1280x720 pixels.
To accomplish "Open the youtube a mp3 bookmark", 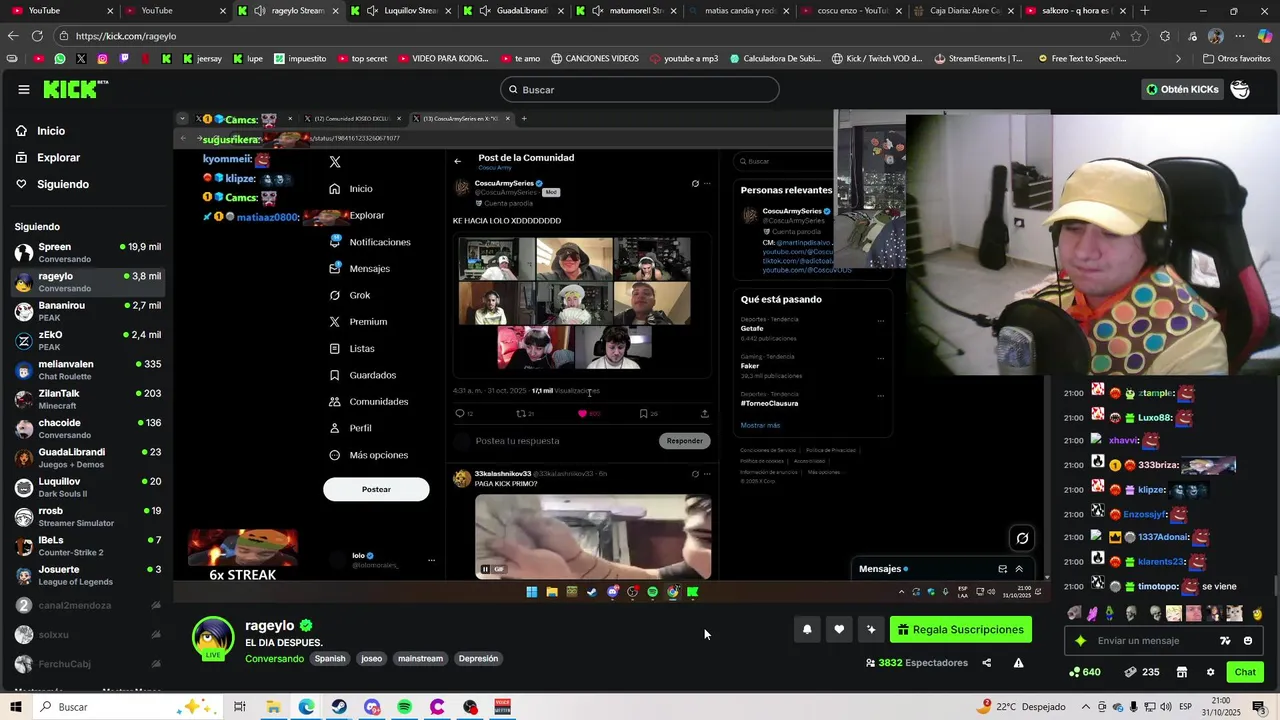I will point(684,59).
